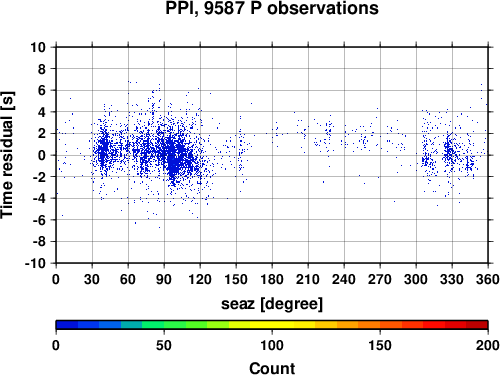Click the dense data cluster near seaz 100
Viewport: 500px width, 375px height.
pos(175,158)
